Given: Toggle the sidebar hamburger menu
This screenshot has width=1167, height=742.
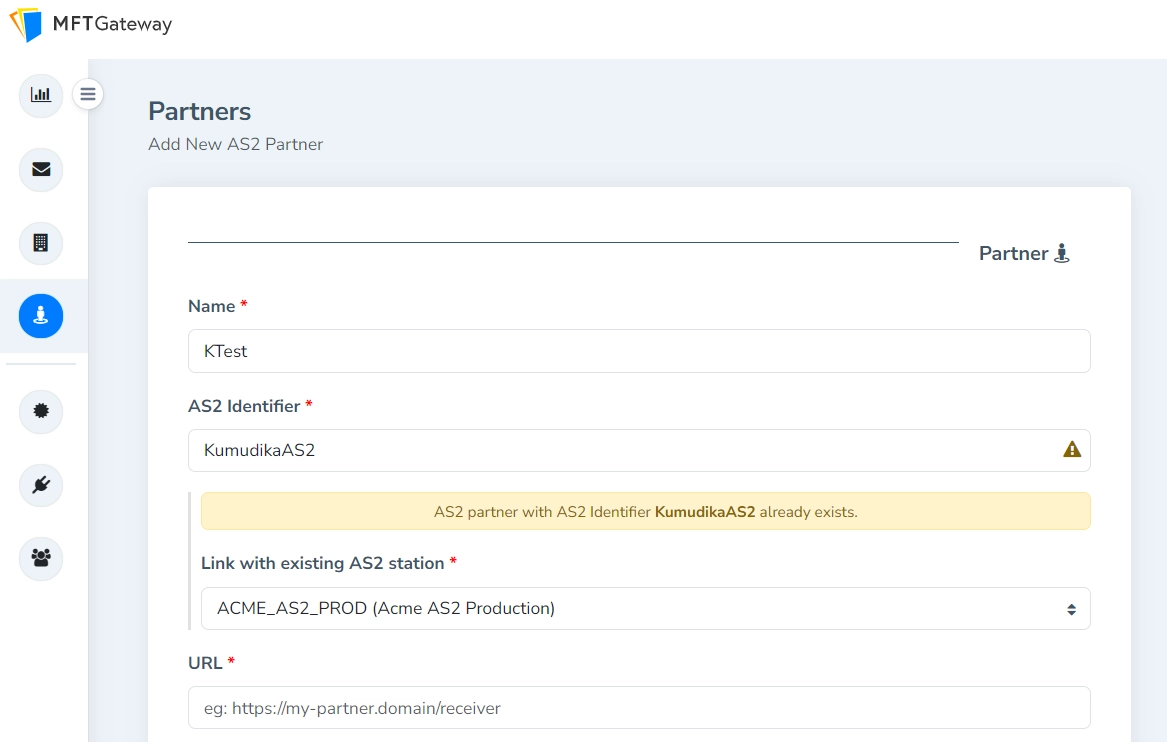Looking at the screenshot, I should [x=88, y=93].
